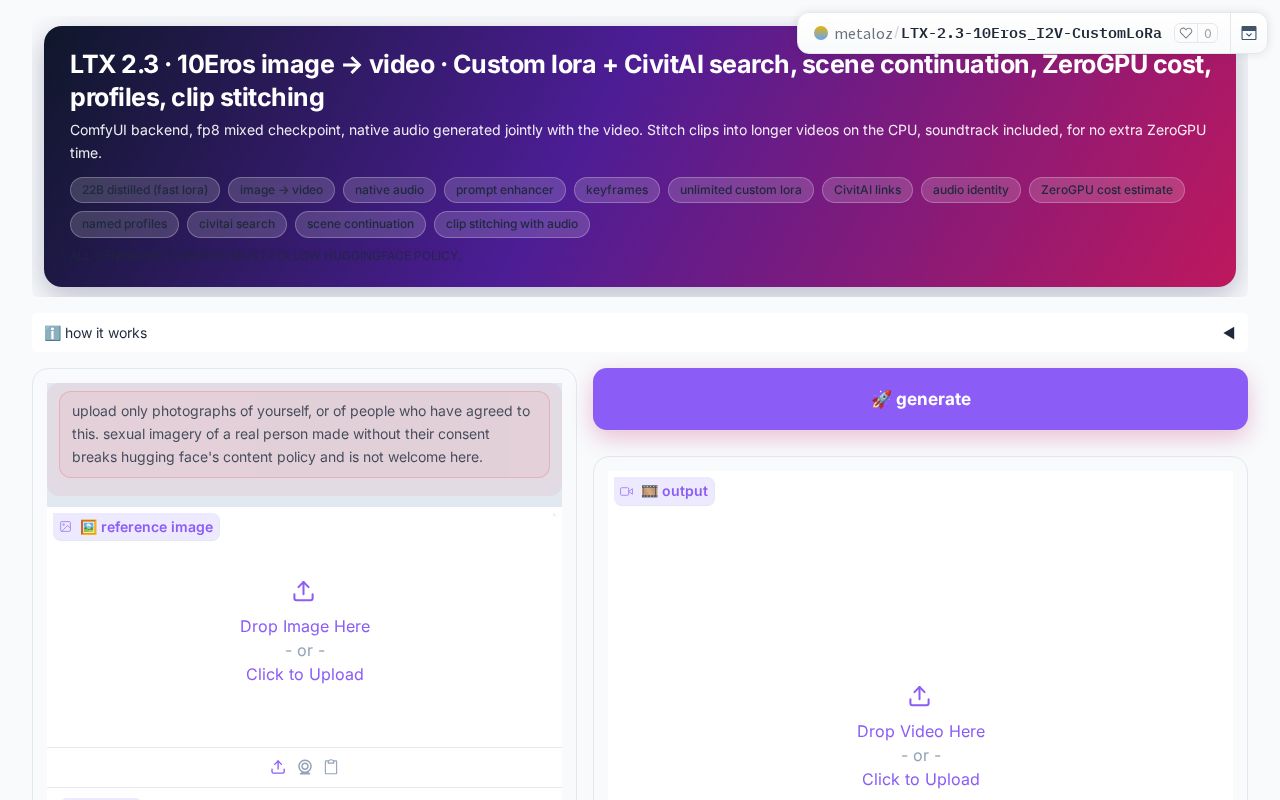The image size is (1280, 800).
Task: Click the video camera icon beside 'output'
Action: coord(627,491)
